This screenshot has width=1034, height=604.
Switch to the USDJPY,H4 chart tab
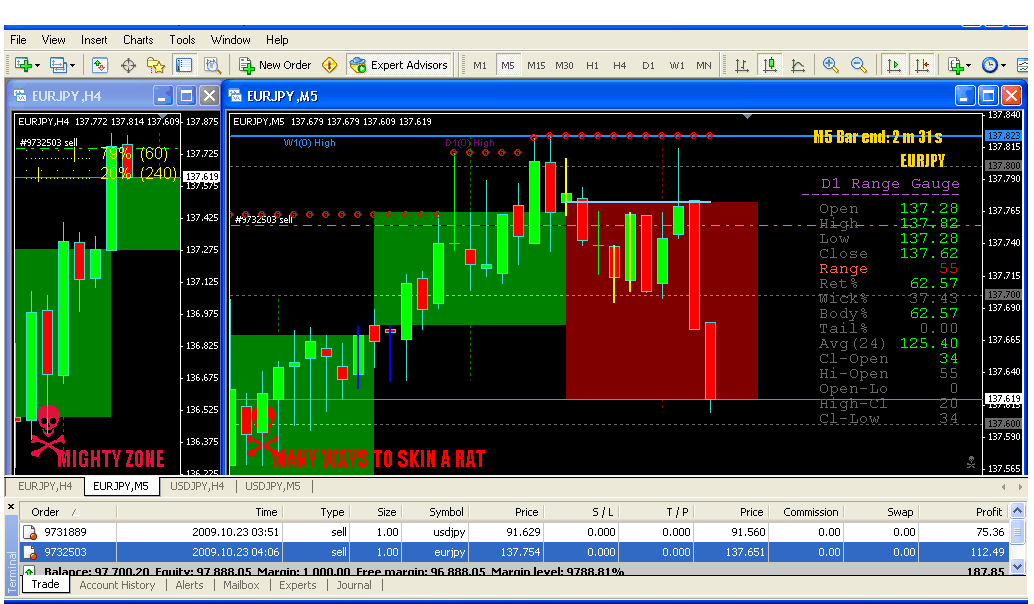tap(197, 486)
